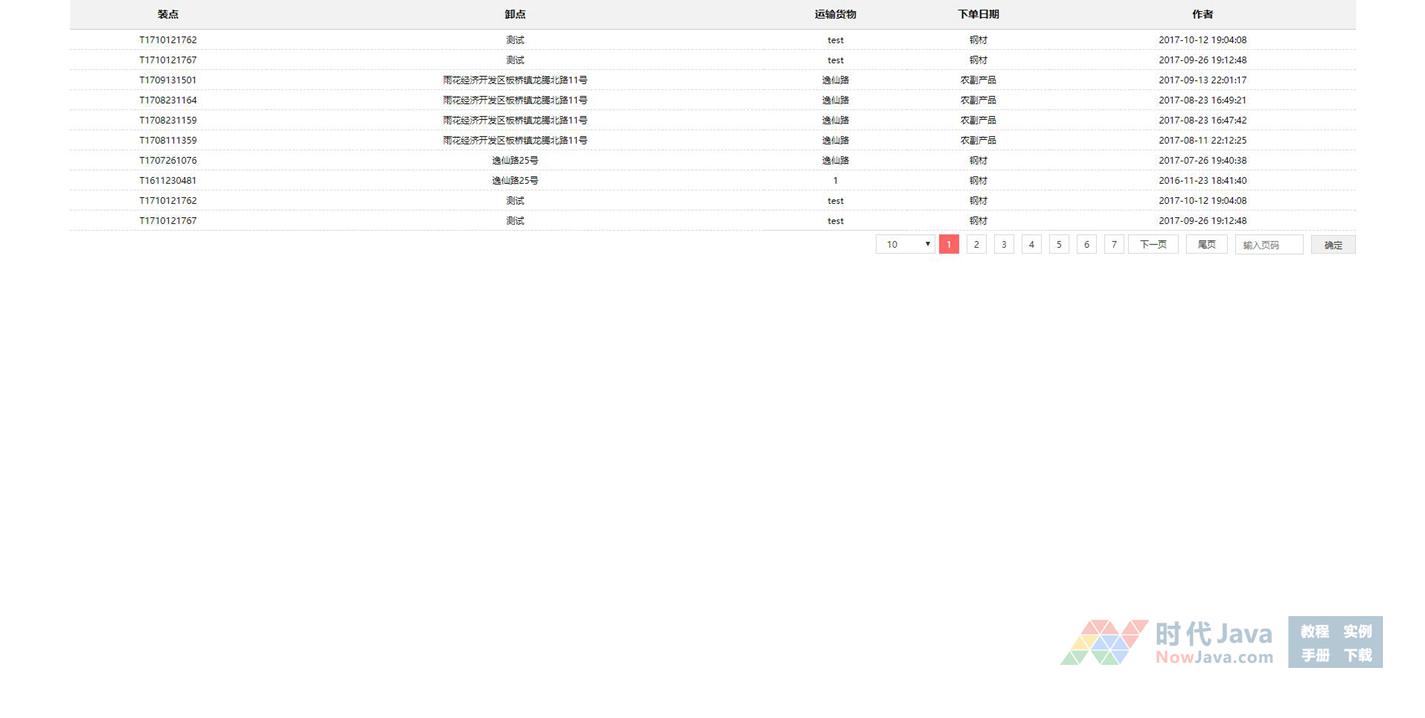Open page 6 in pagination
This screenshot has width=1425, height=718.
tap(1087, 244)
